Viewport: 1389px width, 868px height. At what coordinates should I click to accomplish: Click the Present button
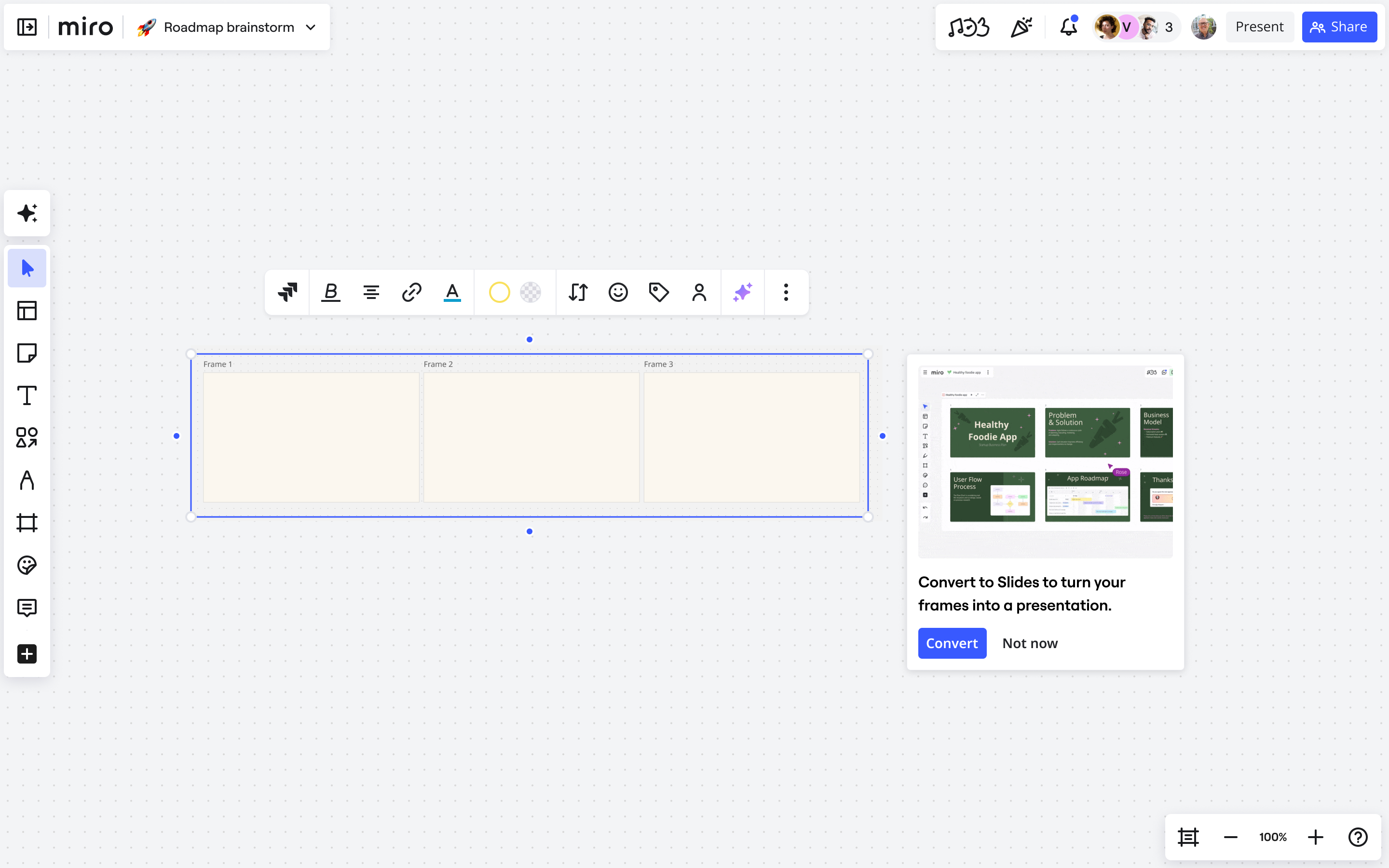1259,27
